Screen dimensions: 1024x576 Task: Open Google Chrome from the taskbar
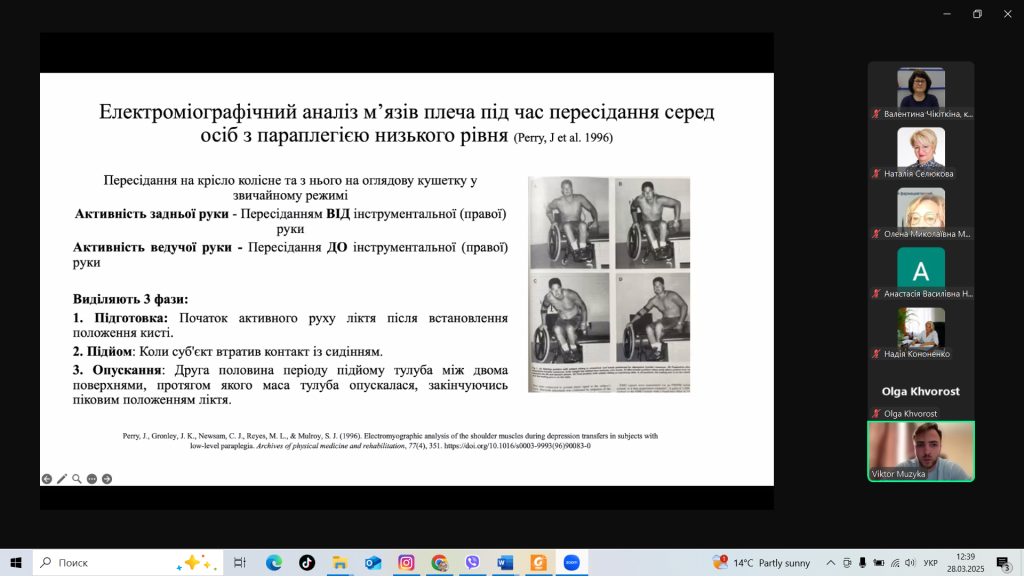pos(440,562)
